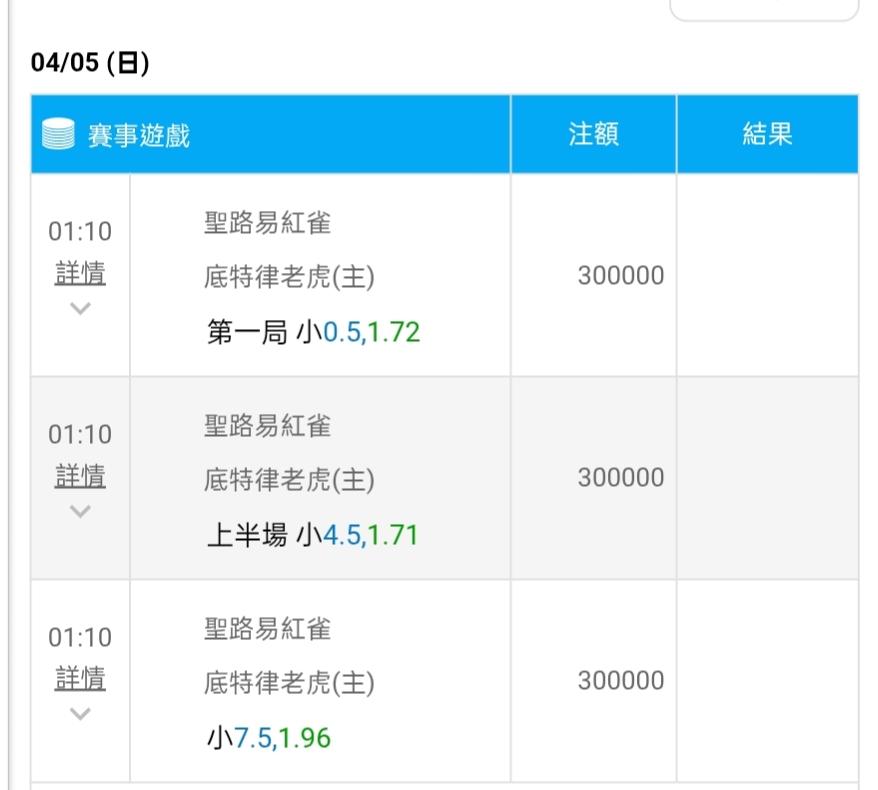Open 詳情 link for the 上半場 bet
The width and height of the screenshot is (878, 790).
tap(80, 476)
